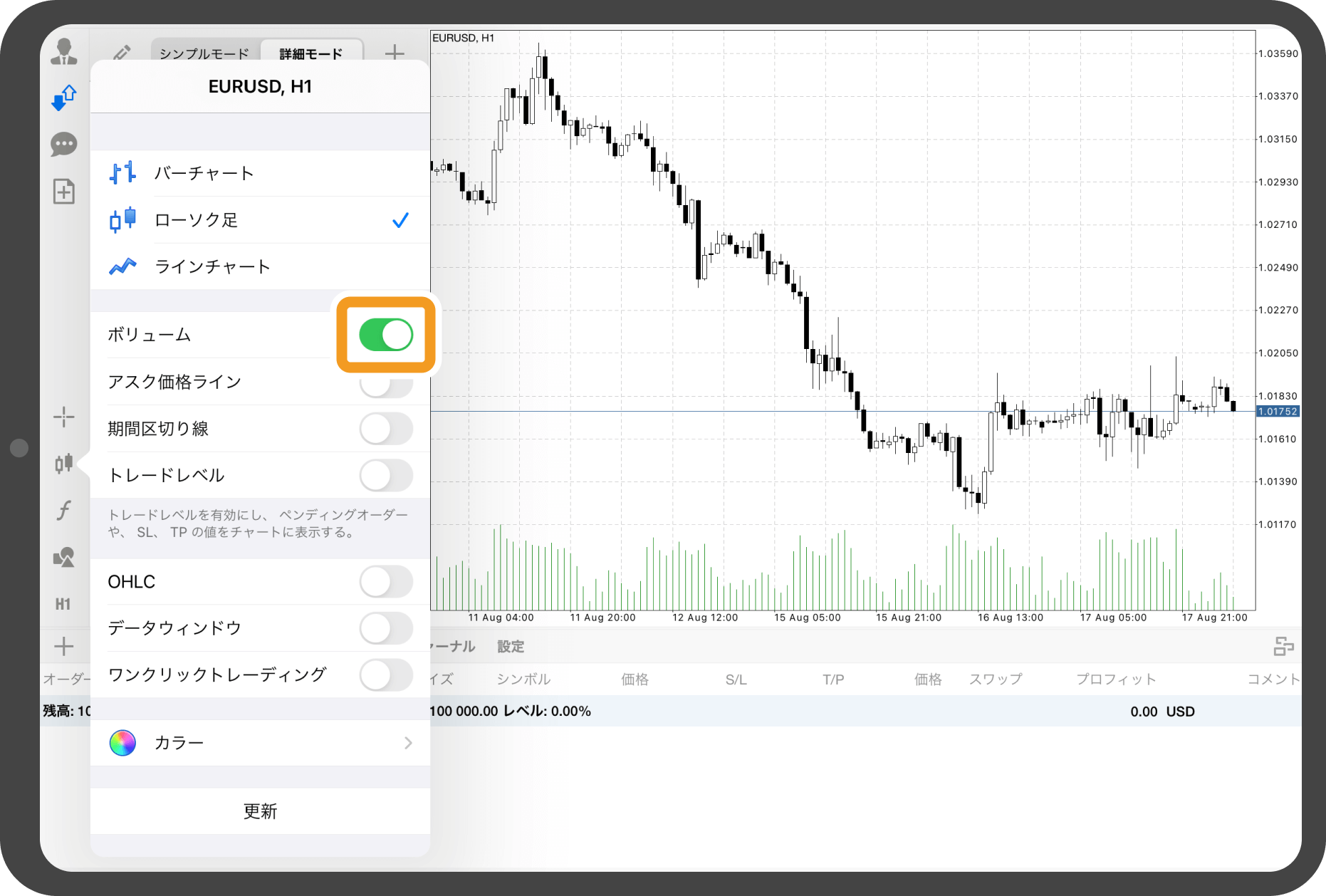Enable ワンクリックトレーディング toggle

point(386,674)
